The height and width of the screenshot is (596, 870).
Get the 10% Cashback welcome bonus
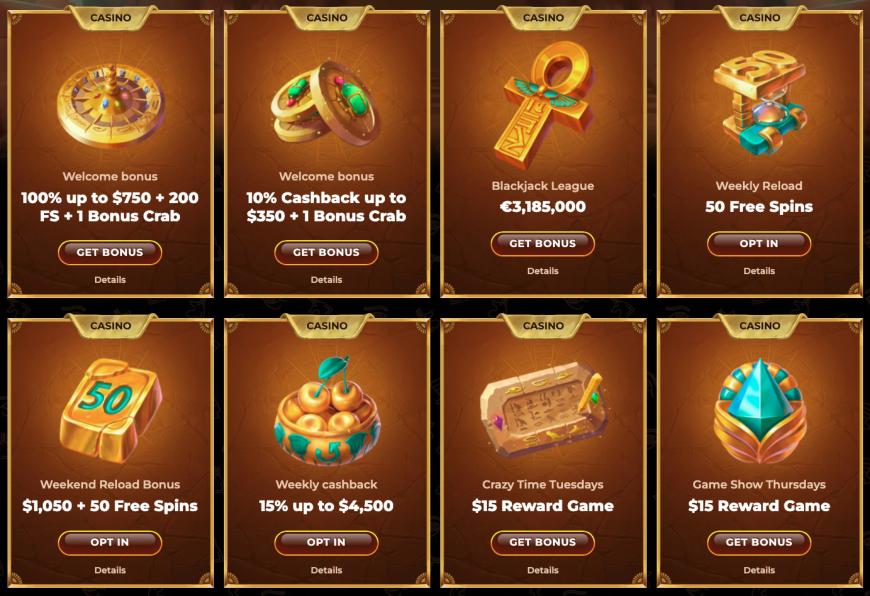pos(326,252)
